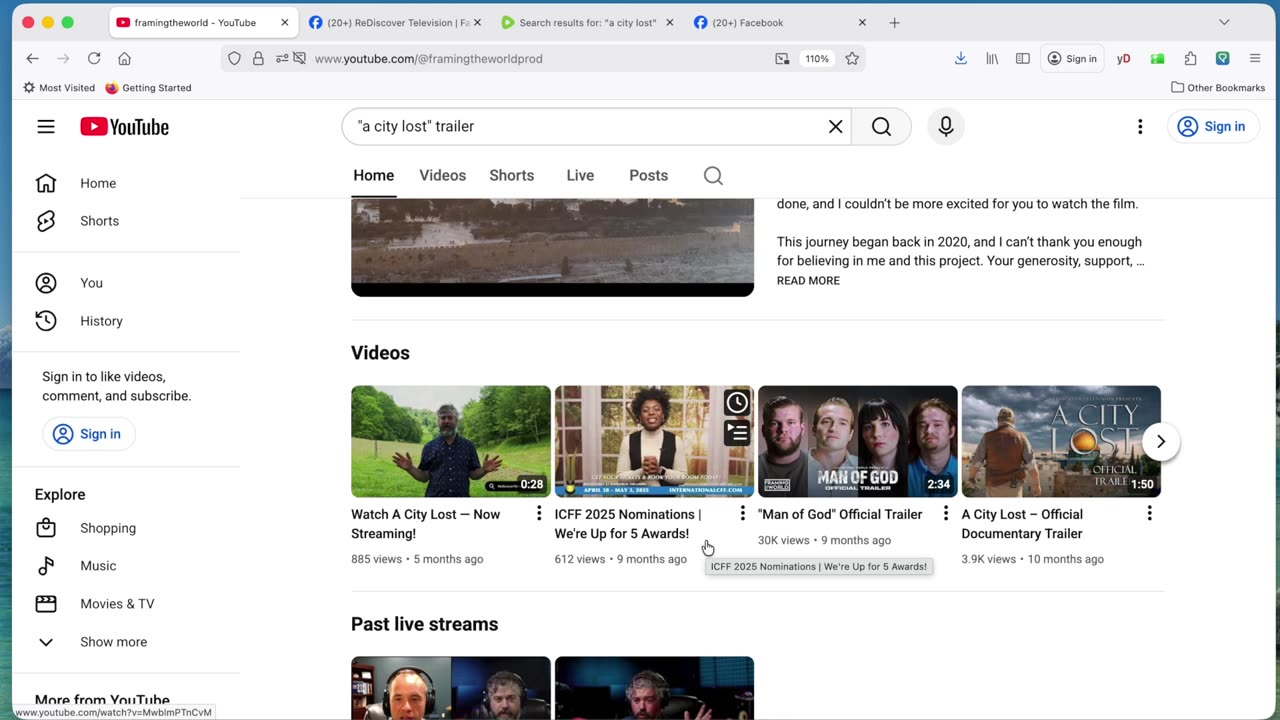Switch to the channel Shorts tab
Viewport: 1280px width, 720px height.
(x=512, y=176)
